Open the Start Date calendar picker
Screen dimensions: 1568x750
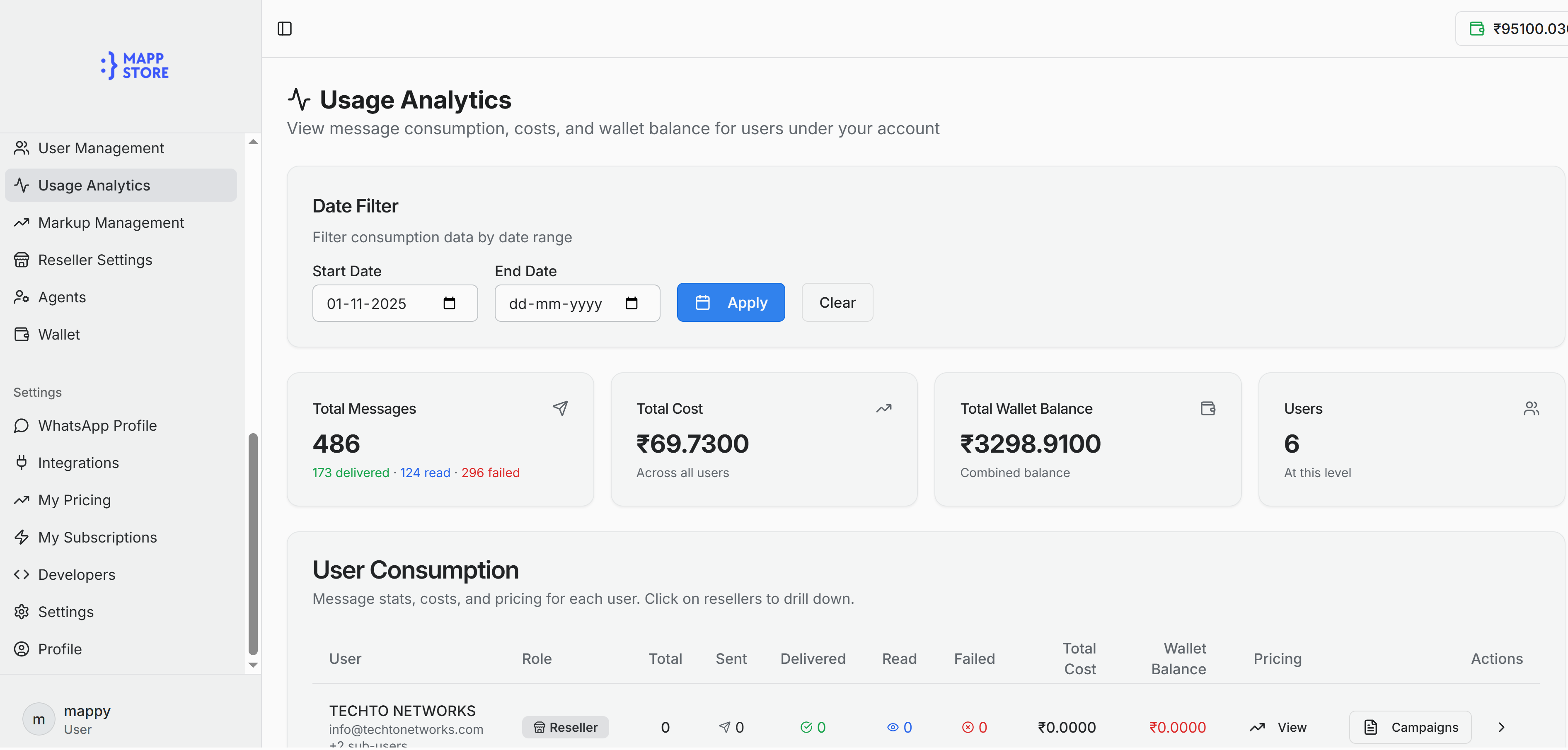[x=449, y=303]
